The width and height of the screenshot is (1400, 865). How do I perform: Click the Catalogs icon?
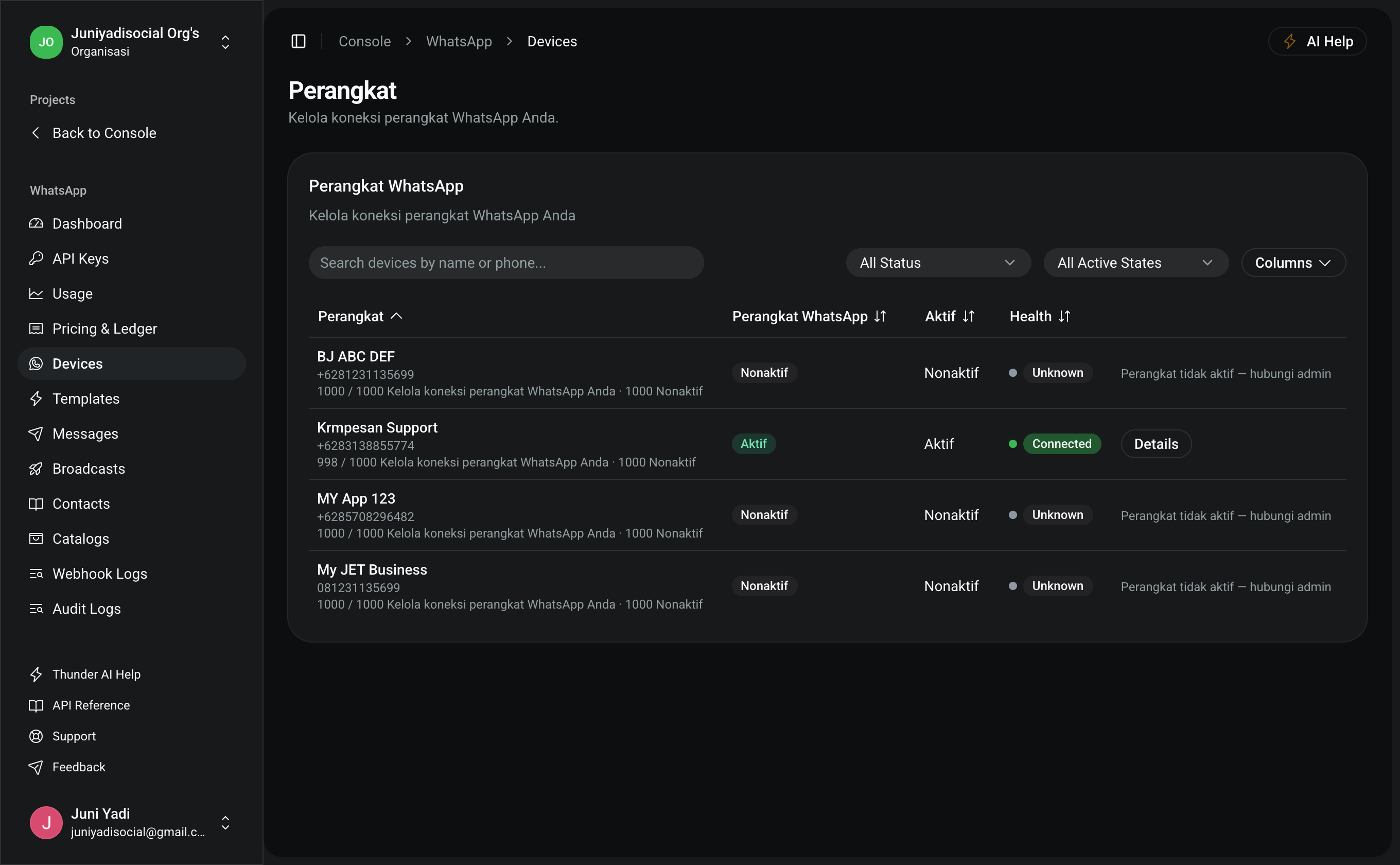pos(36,539)
